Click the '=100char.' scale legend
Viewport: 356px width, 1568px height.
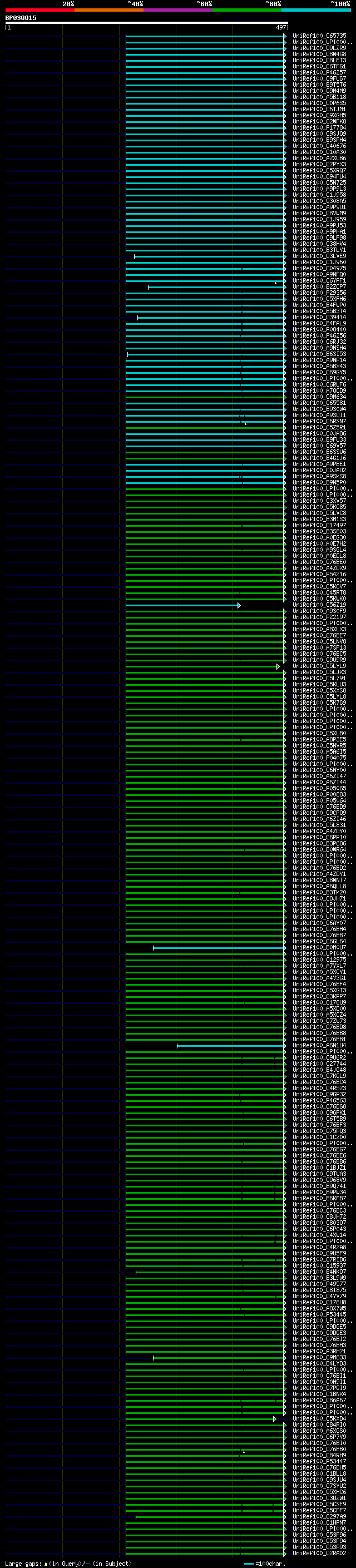265,1564
